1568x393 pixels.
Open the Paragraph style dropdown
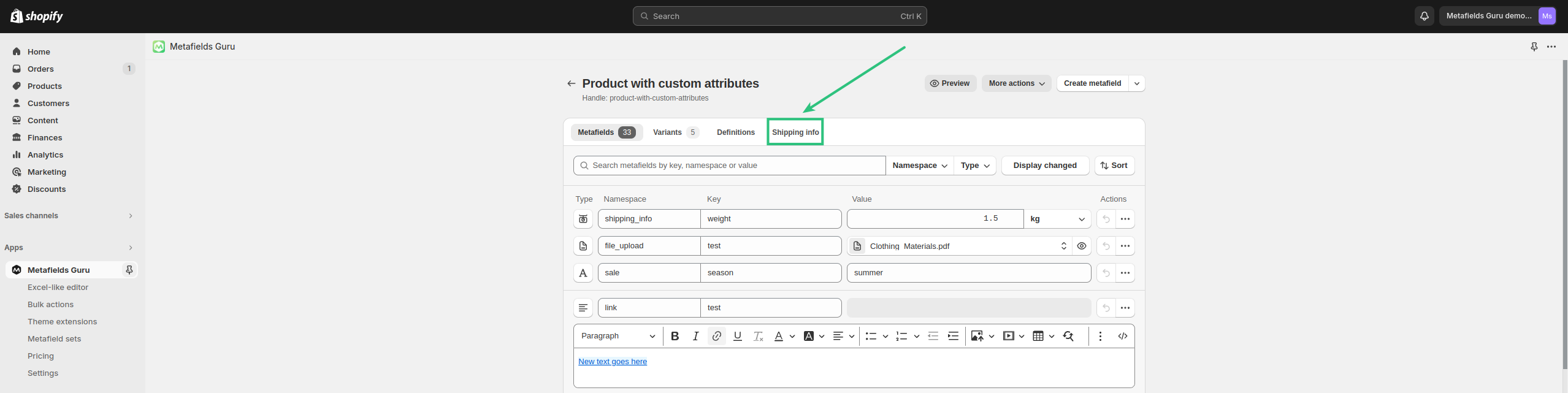coord(618,336)
